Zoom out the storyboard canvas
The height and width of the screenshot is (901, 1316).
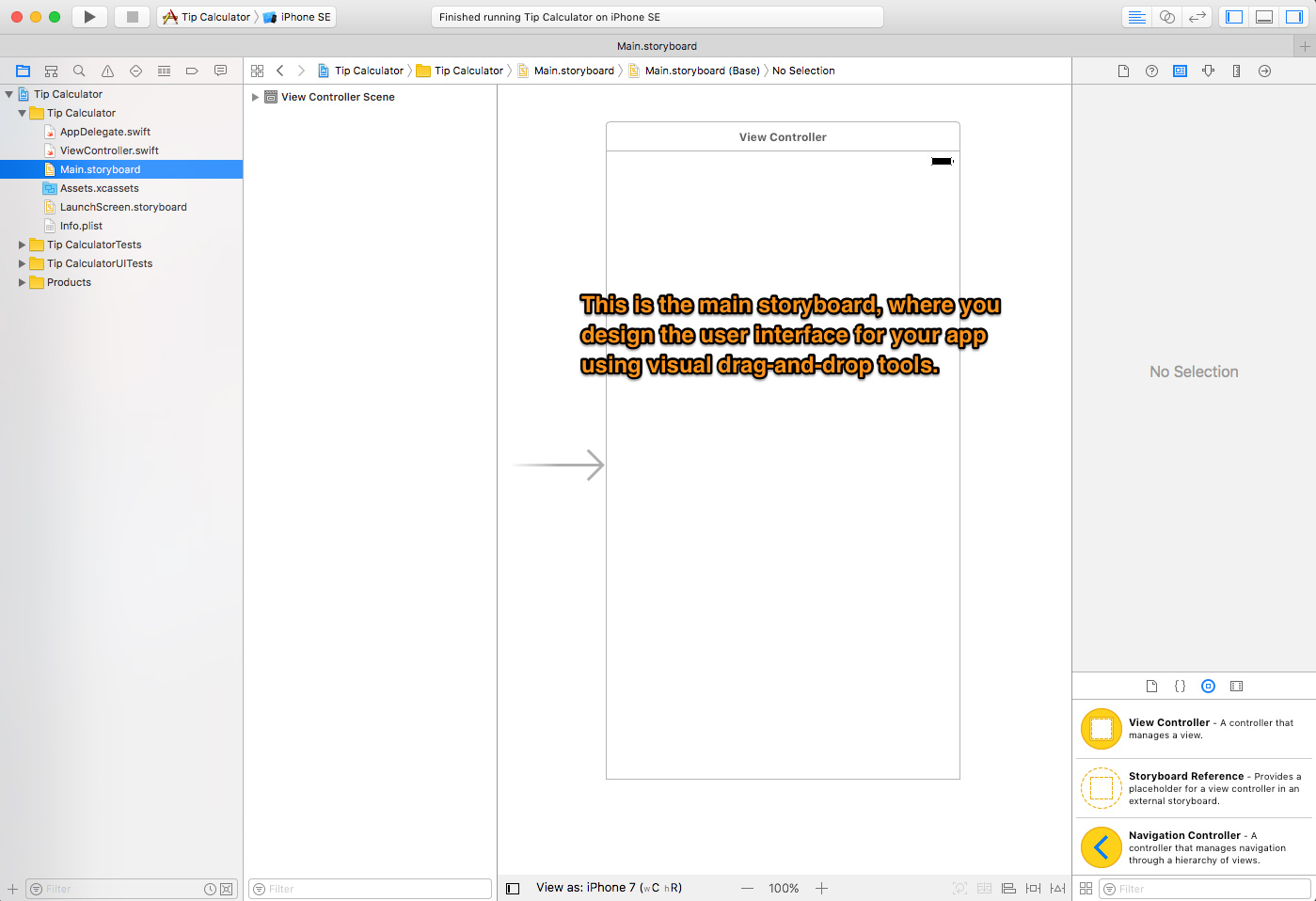point(747,888)
